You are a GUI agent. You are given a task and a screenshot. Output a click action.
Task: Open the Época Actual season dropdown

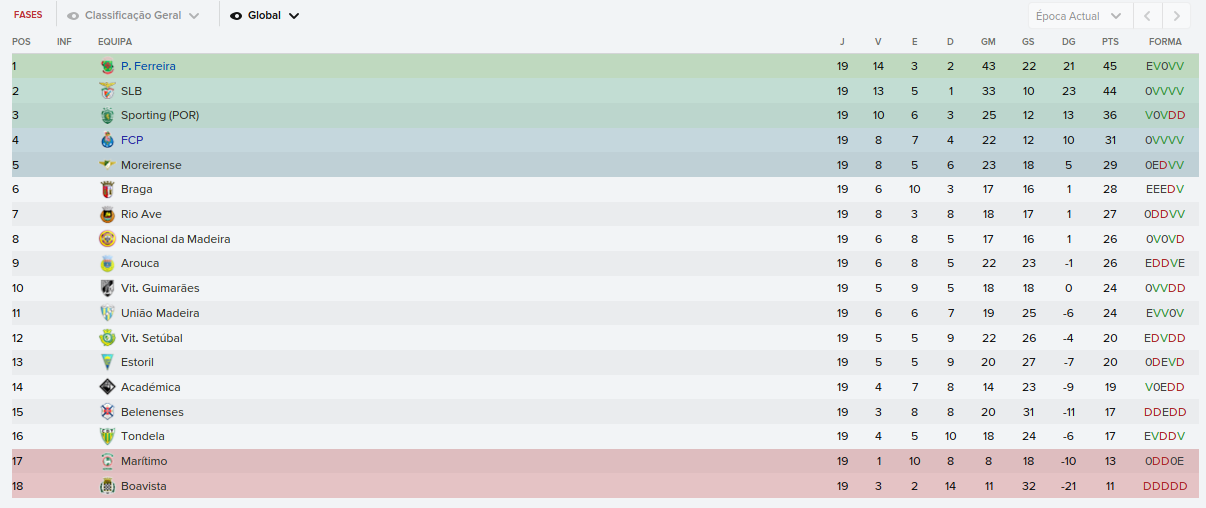[1081, 16]
